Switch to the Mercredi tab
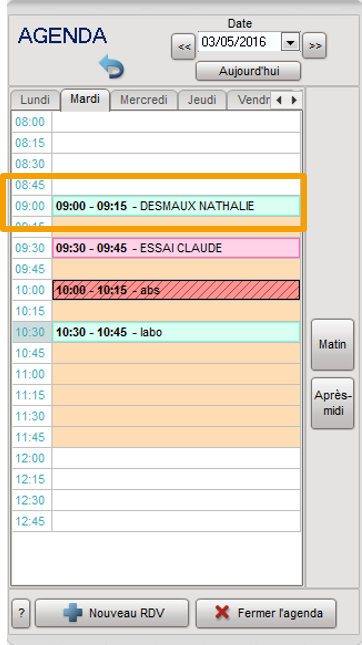The height and width of the screenshot is (645, 362). coord(144,100)
